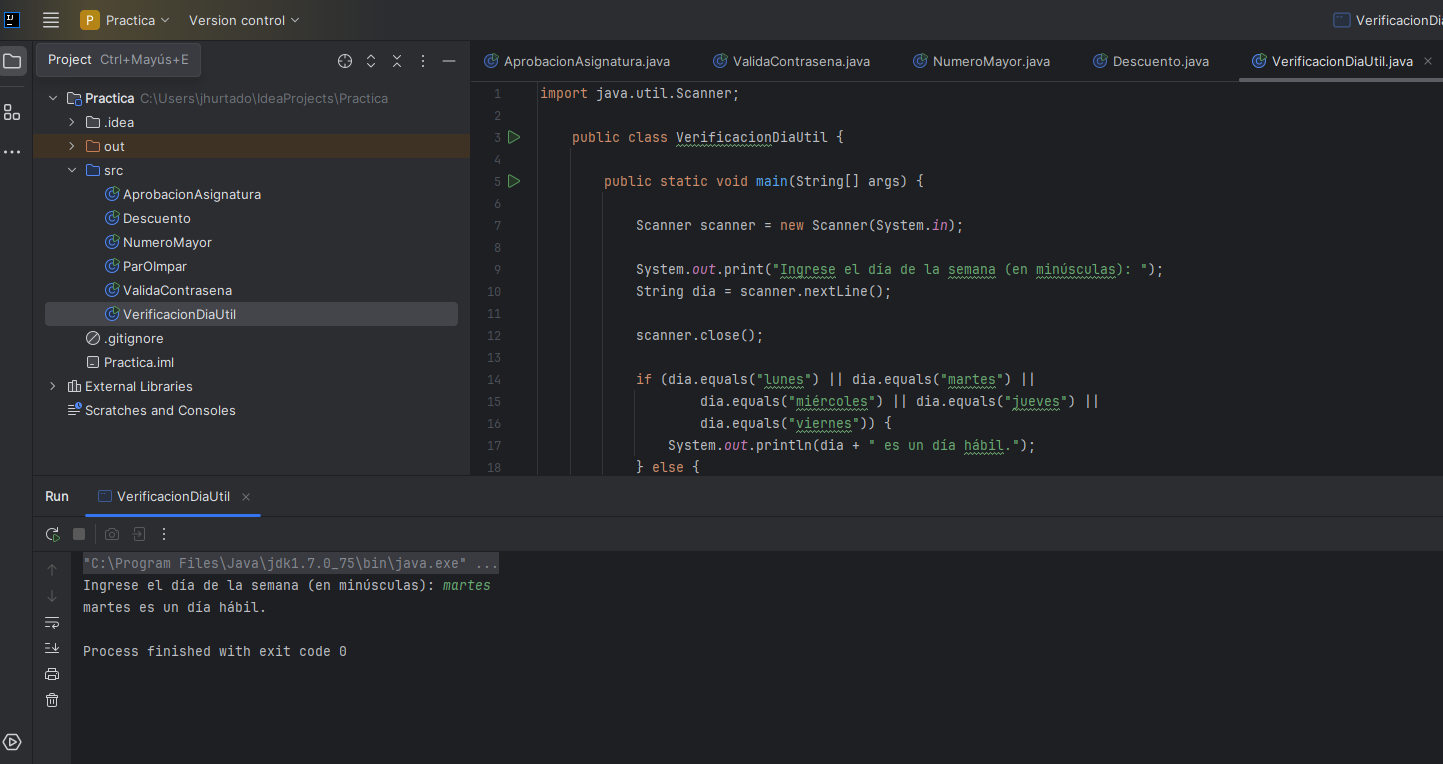Expand the out folder
Viewport: 1443px width, 764px height.
pos(72,146)
